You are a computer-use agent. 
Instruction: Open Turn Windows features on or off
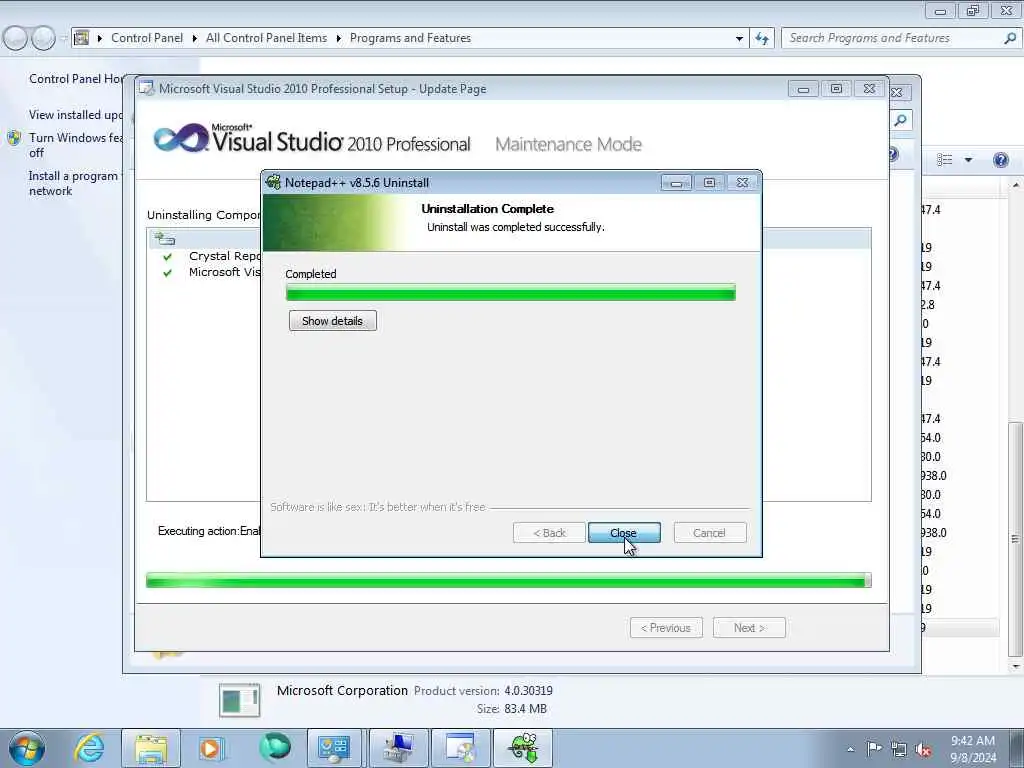coord(75,145)
